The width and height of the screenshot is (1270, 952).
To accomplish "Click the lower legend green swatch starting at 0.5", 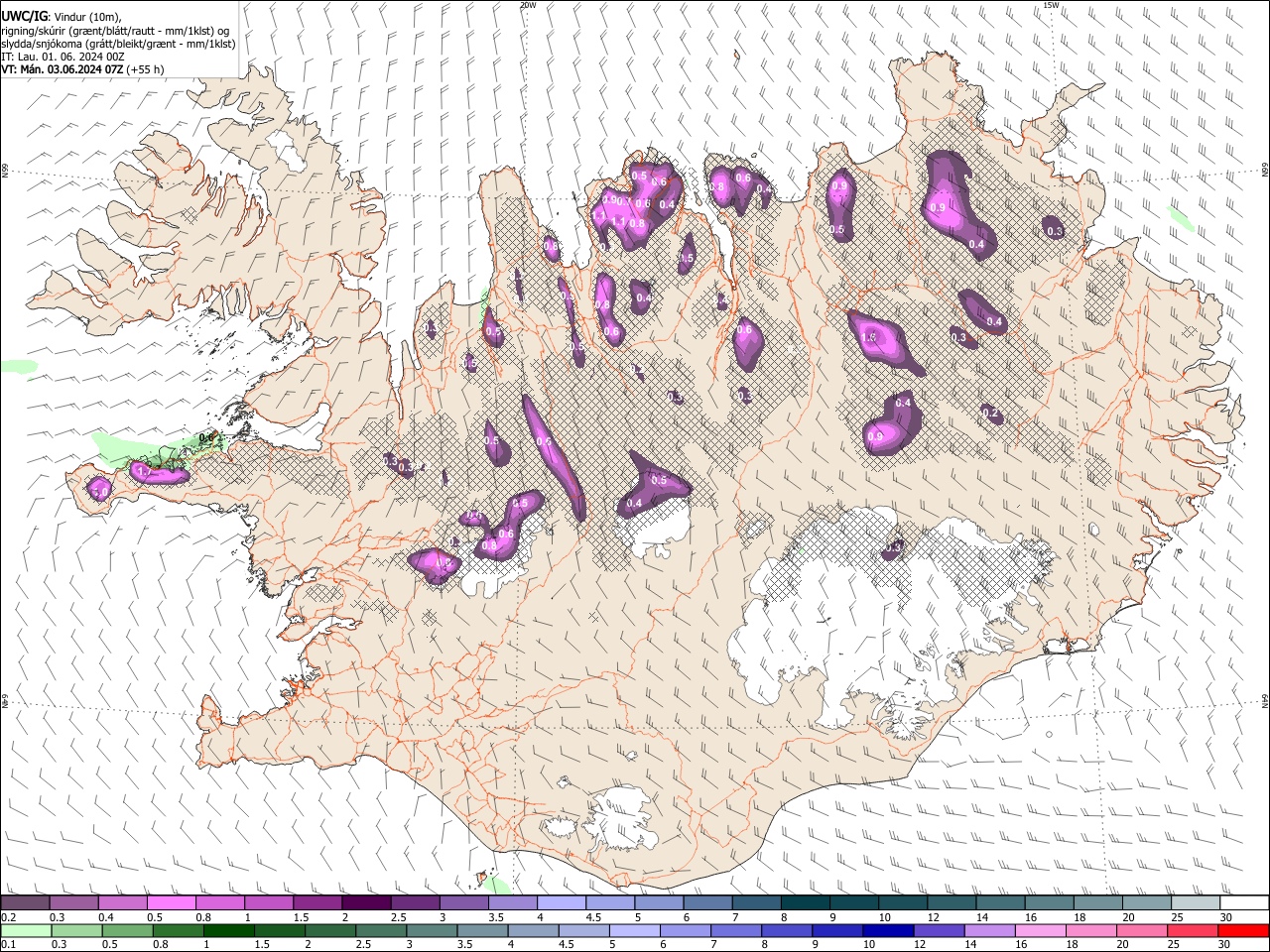I will tap(127, 930).
